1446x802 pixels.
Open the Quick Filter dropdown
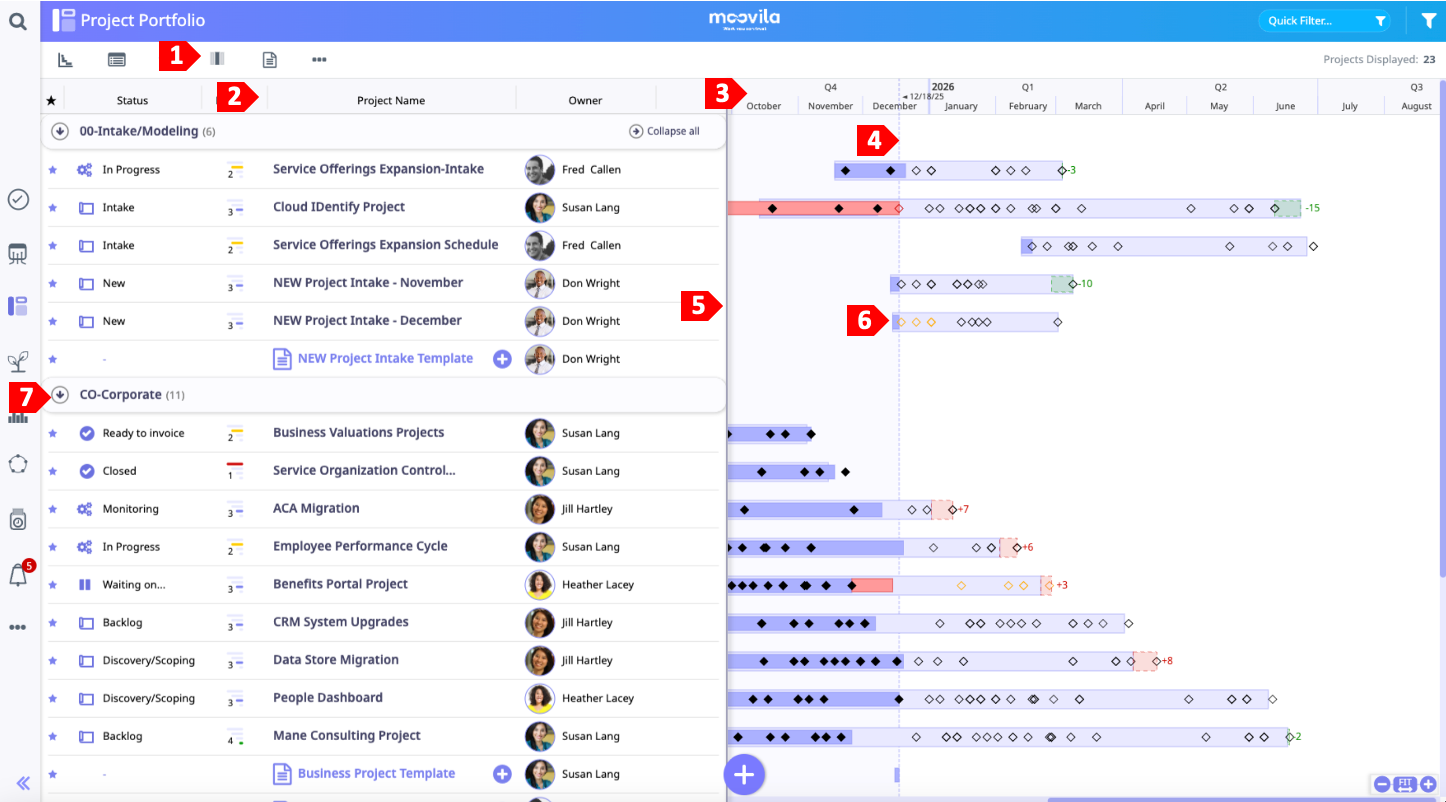[x=1323, y=21]
